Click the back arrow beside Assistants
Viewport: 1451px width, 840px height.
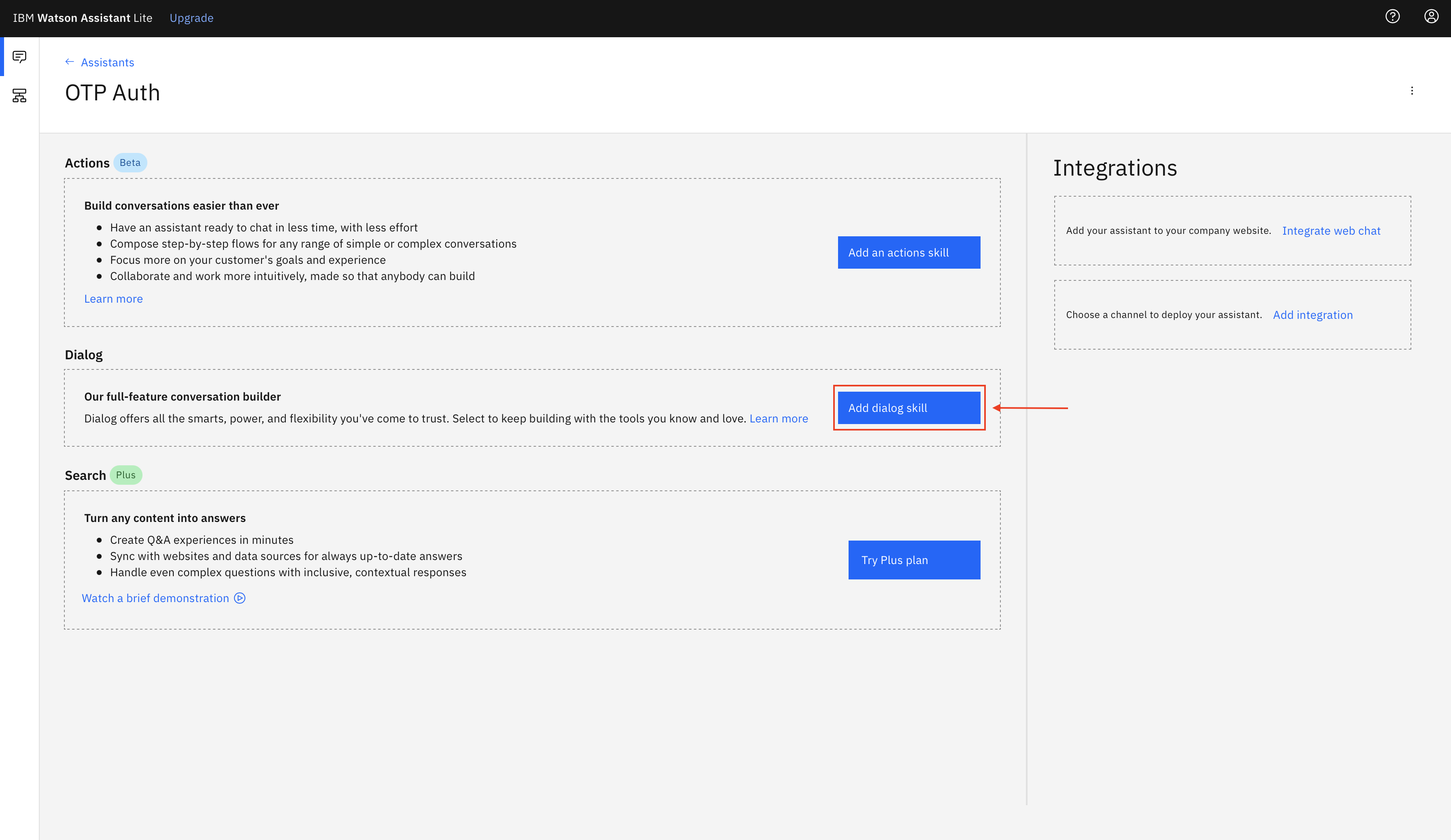(70, 62)
